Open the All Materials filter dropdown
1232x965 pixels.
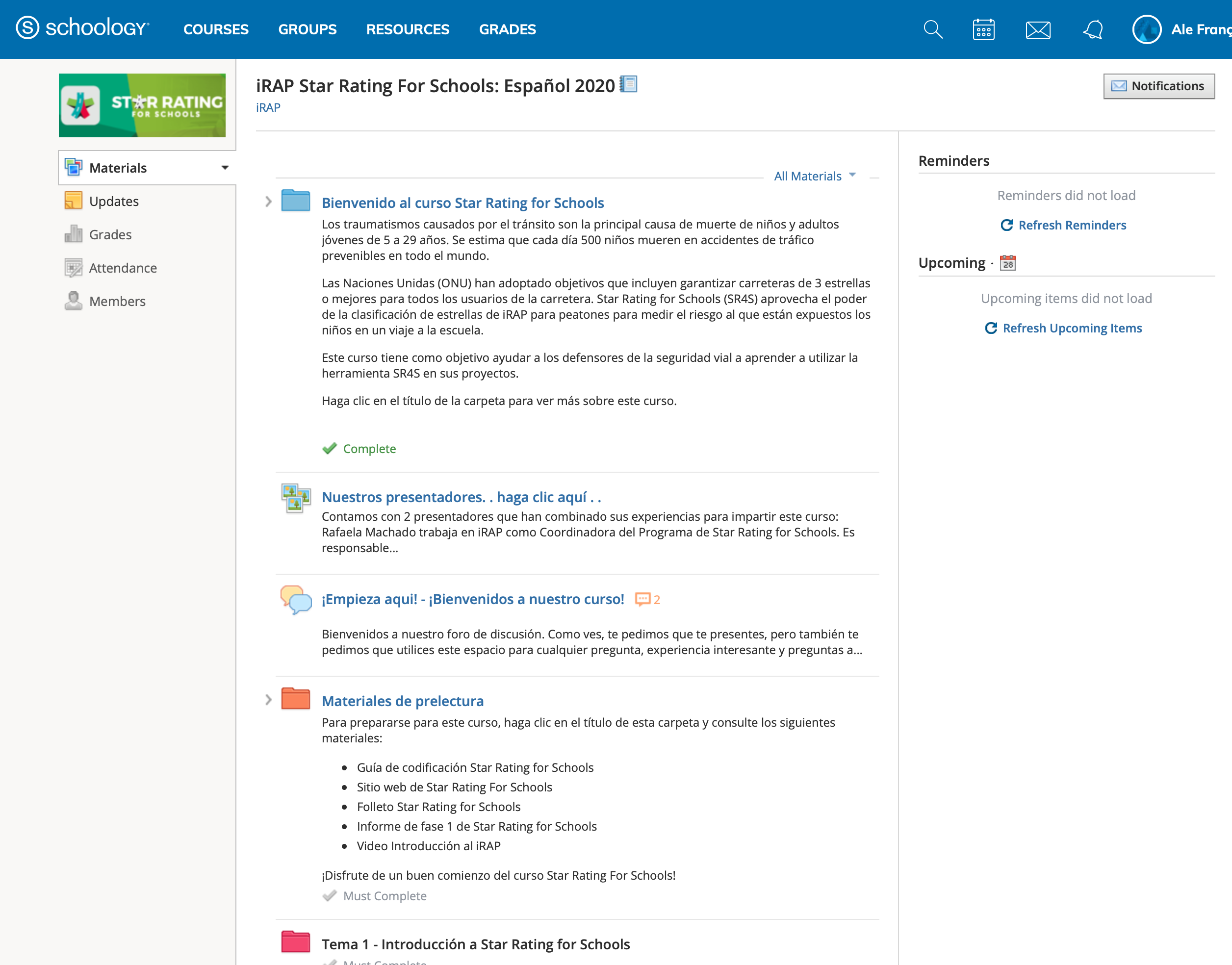point(815,176)
